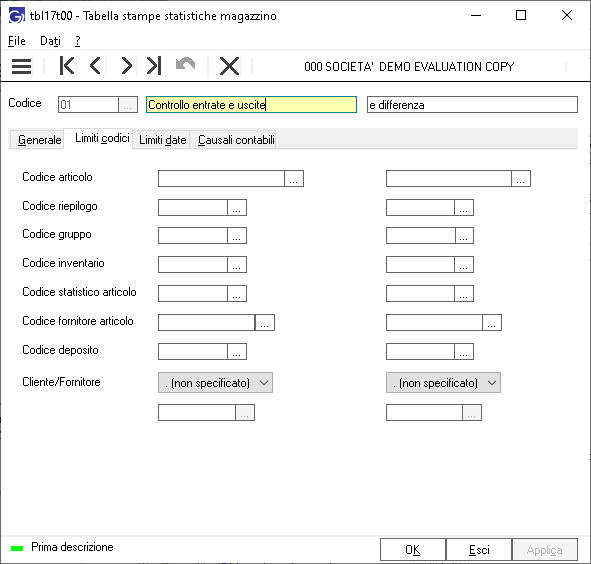Open the Generale tab
This screenshot has width=591, height=564.
click(x=38, y=140)
